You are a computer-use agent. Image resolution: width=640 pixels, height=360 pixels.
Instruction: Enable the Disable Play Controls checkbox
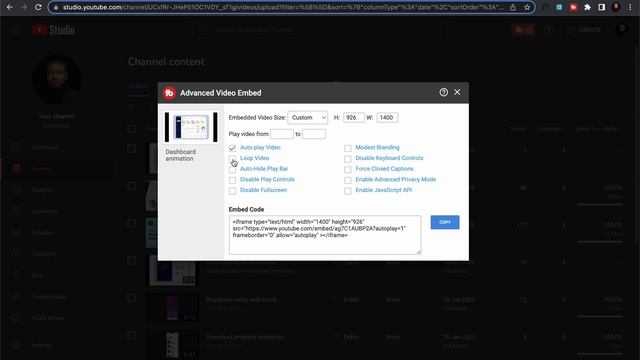232,180
